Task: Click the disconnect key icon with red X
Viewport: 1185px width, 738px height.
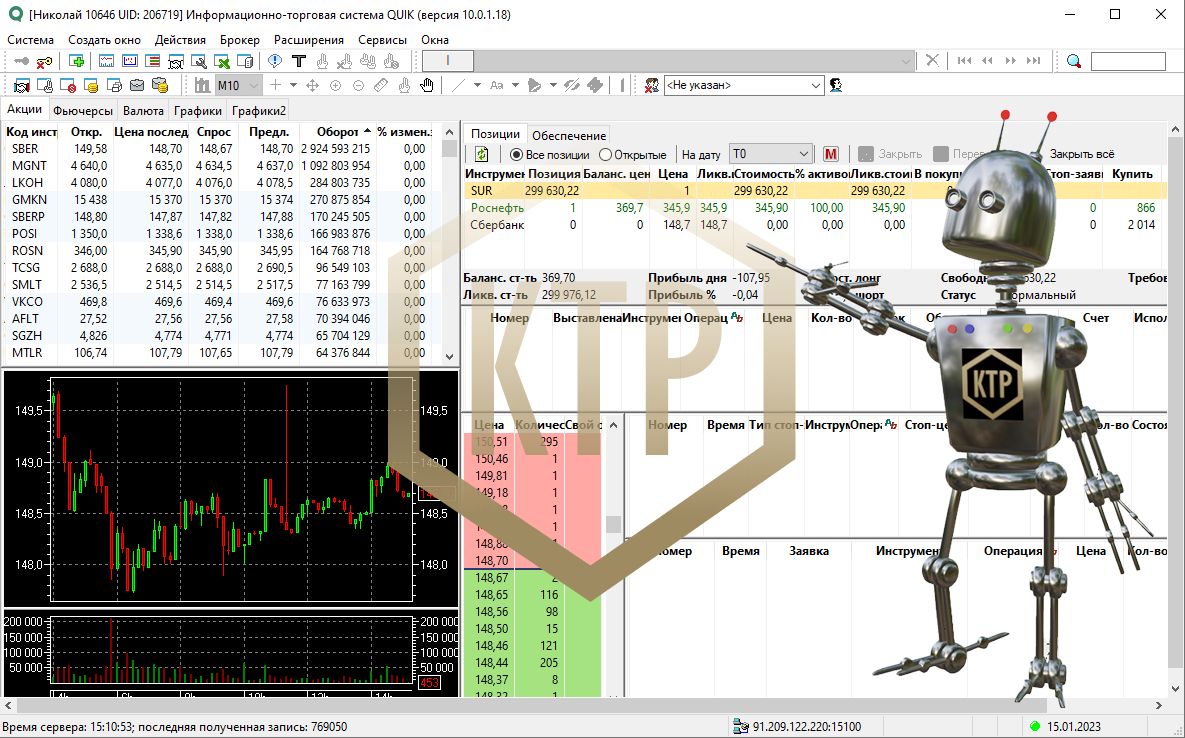Action: (x=45, y=61)
